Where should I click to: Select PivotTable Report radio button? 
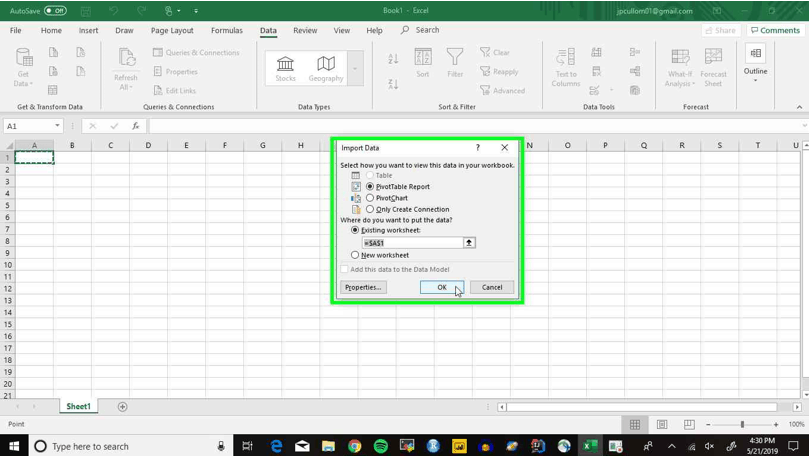tap(370, 186)
